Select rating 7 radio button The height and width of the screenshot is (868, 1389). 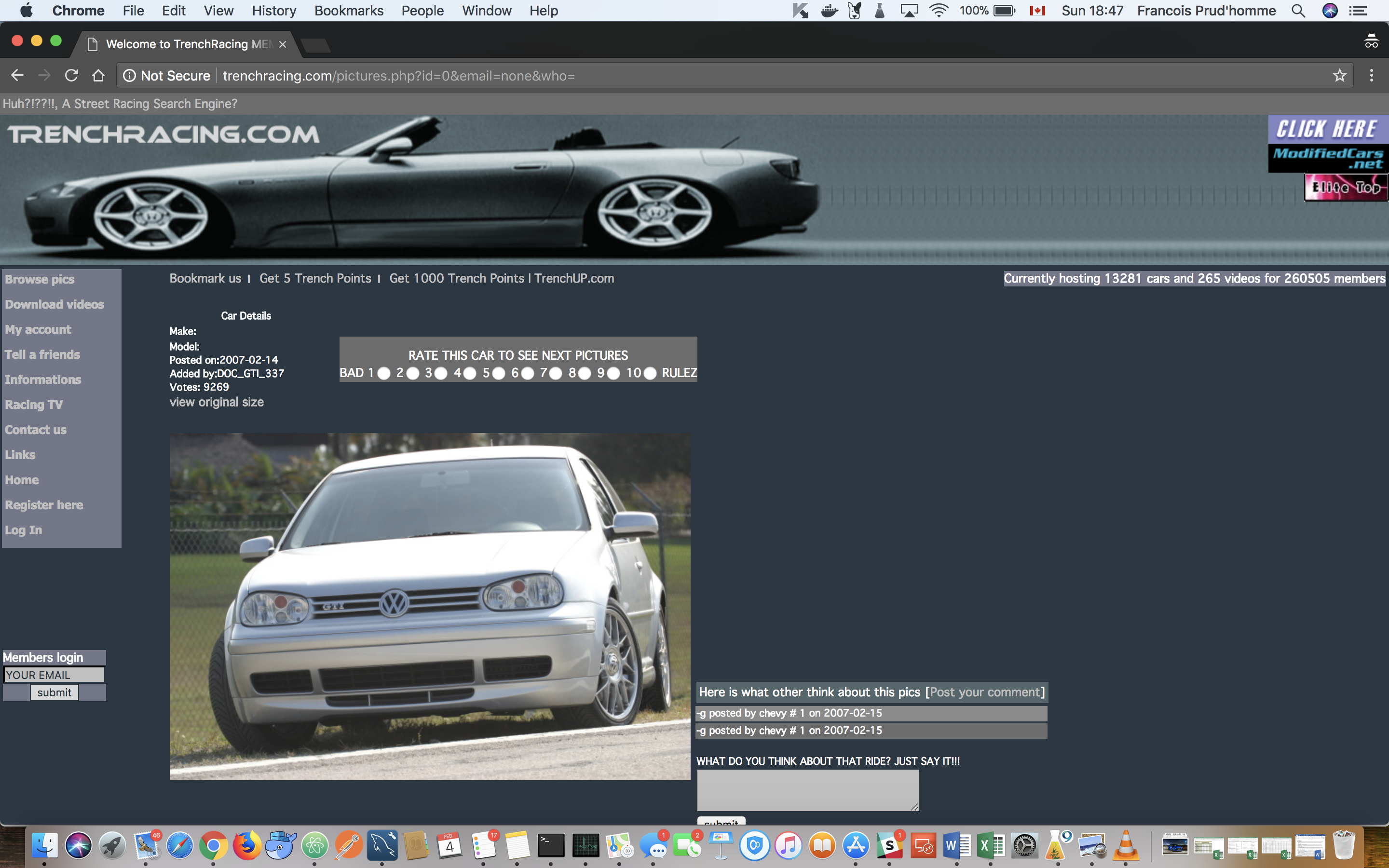555,373
